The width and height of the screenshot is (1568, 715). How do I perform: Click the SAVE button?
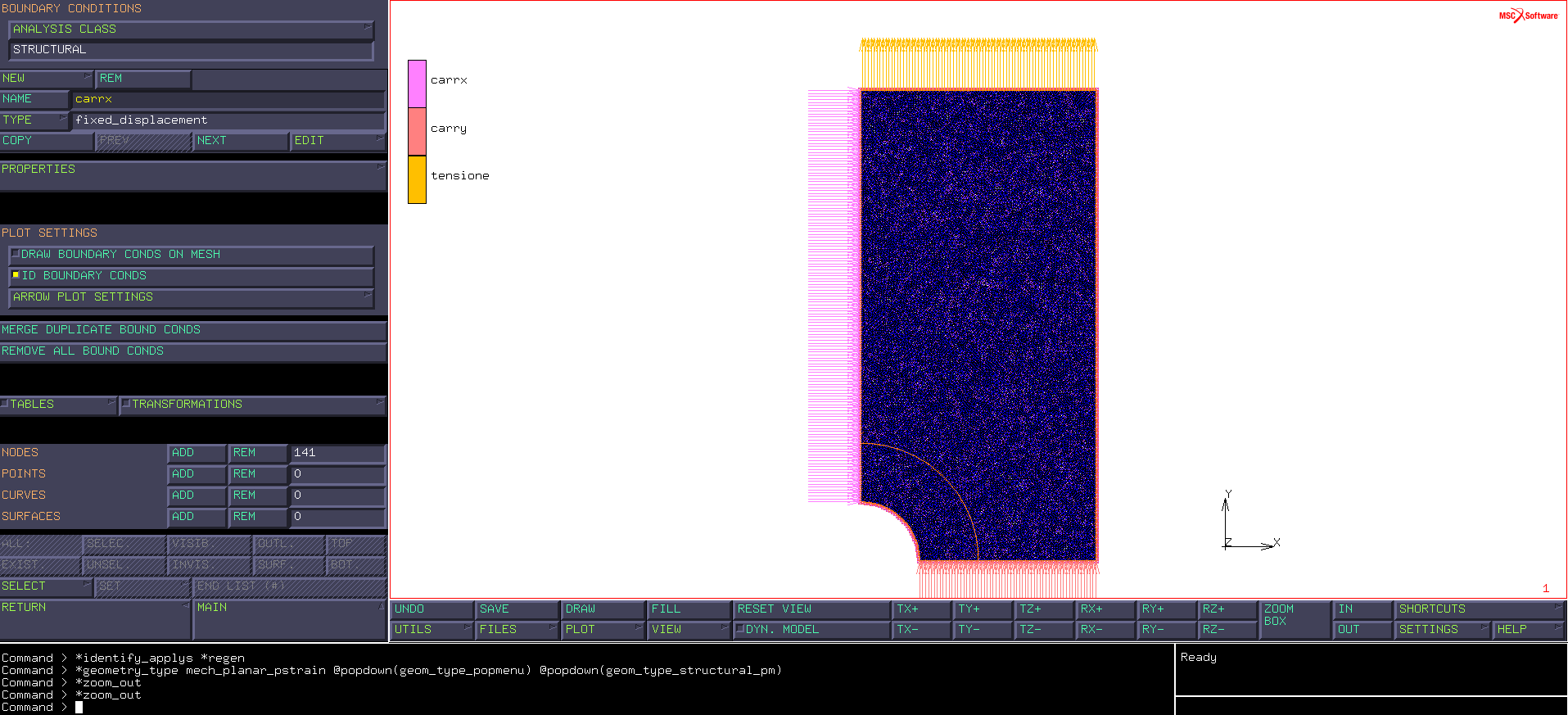coord(517,609)
